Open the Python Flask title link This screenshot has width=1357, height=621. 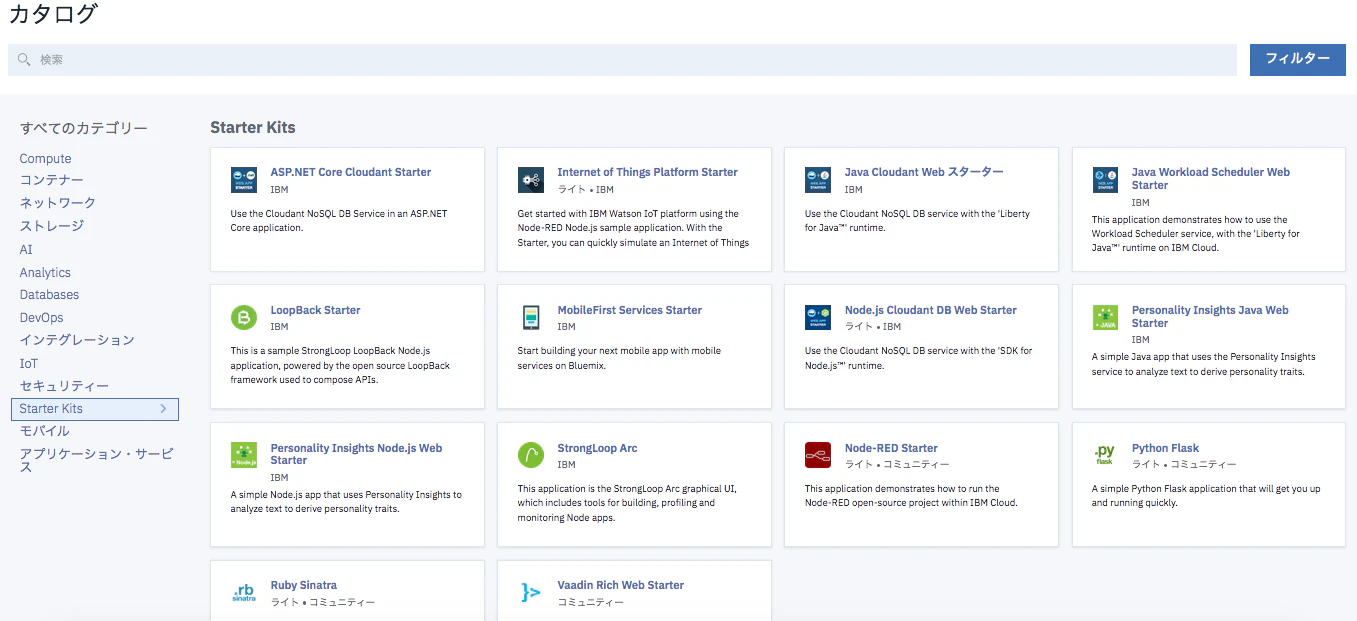click(1165, 448)
